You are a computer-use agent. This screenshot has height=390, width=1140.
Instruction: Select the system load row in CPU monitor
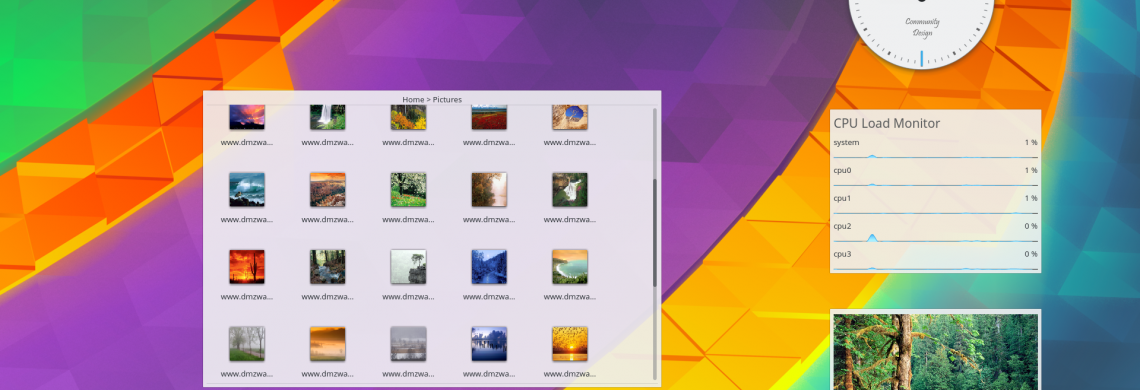pyautogui.click(x=935, y=148)
